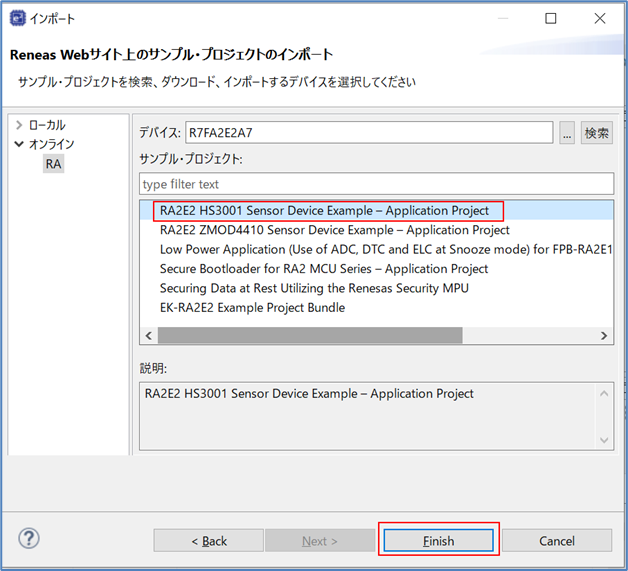This screenshot has width=628, height=571.
Task: Click the オンライン tree label
Action: click(x=51, y=144)
